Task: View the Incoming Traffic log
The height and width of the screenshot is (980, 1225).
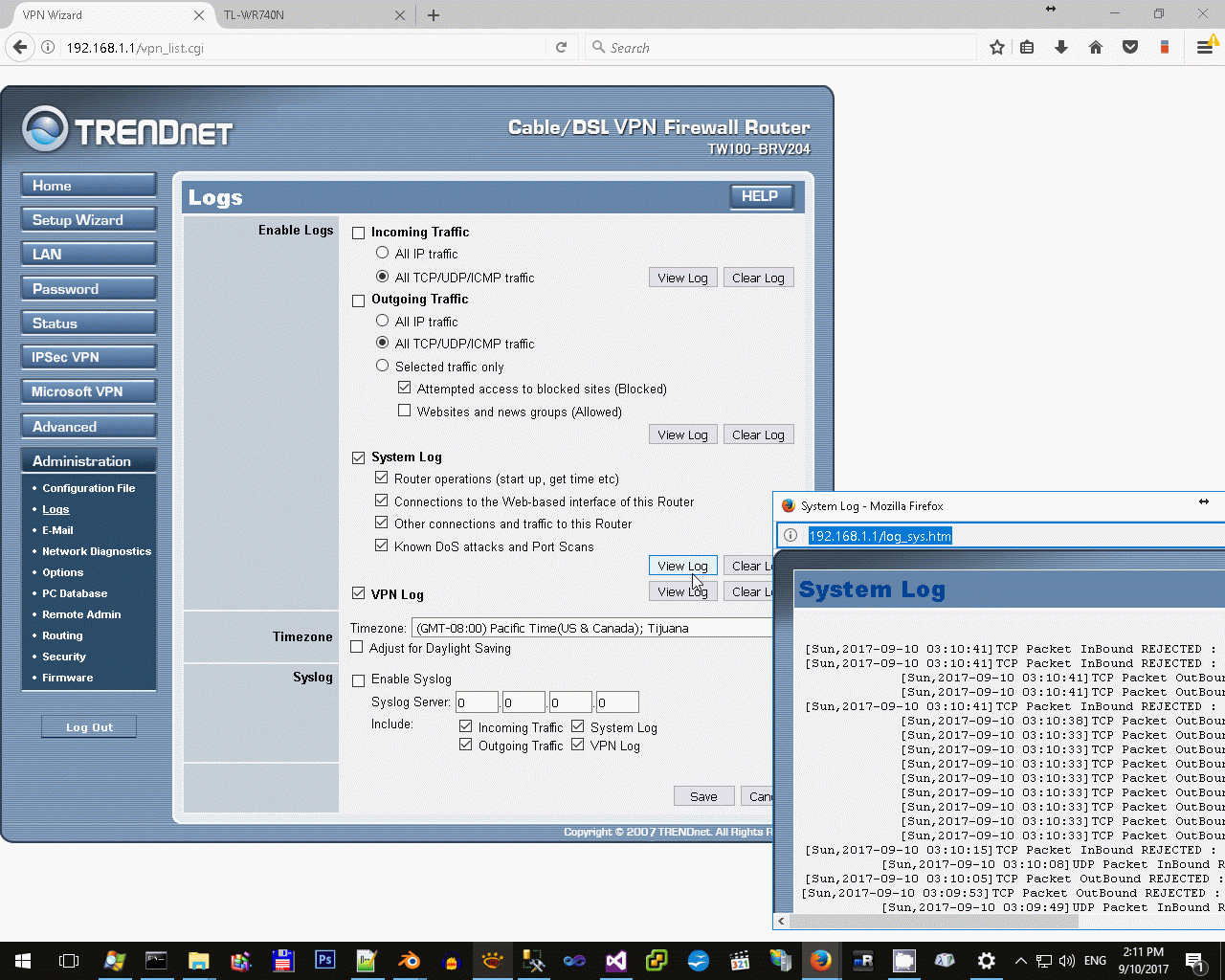Action: pyautogui.click(x=682, y=278)
